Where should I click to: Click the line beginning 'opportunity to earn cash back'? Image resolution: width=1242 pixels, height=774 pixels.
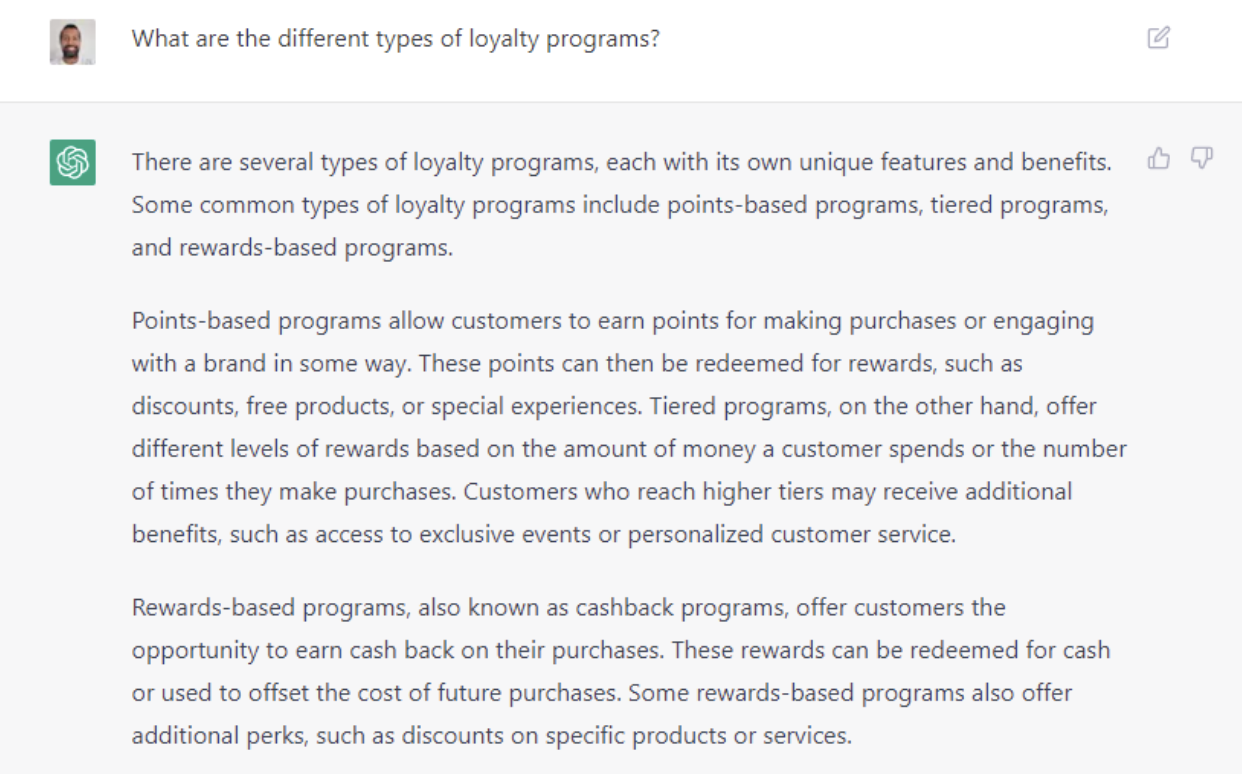pyautogui.click(x=621, y=650)
